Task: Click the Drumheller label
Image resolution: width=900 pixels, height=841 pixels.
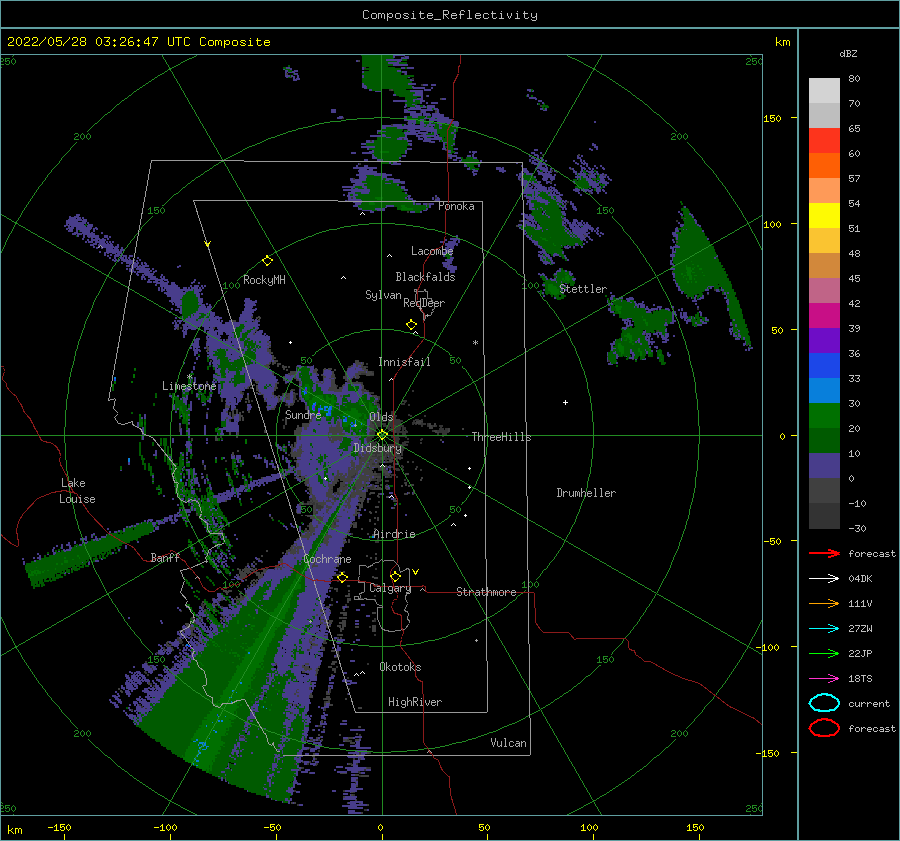Action: tap(586, 493)
